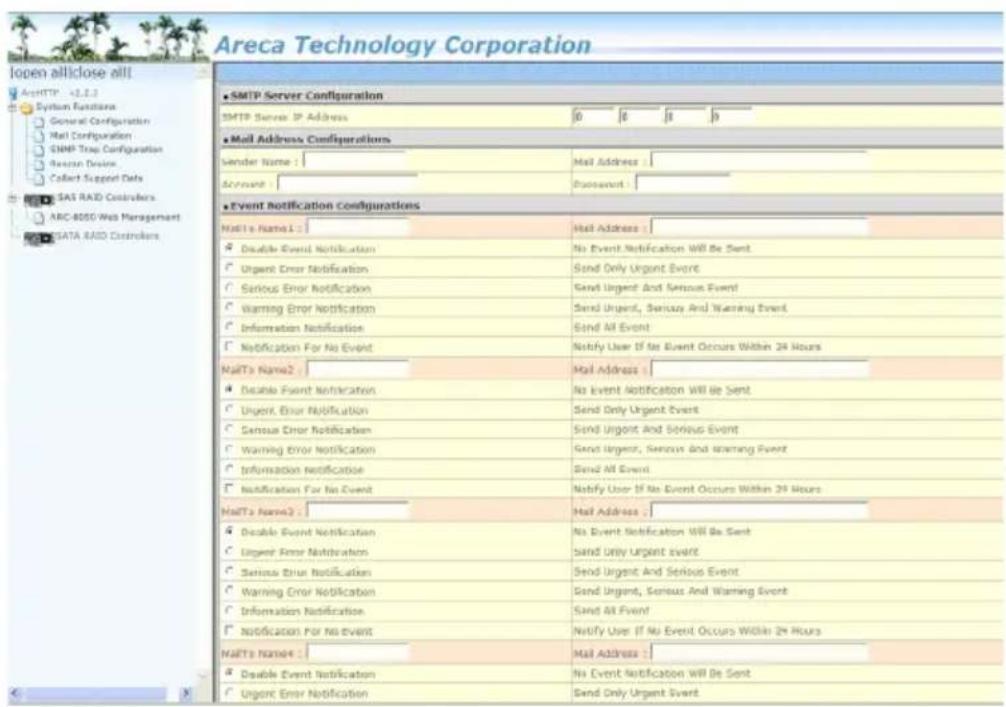Click the MailTo Name2 input field
1006x707 pixels.
(x=358, y=370)
